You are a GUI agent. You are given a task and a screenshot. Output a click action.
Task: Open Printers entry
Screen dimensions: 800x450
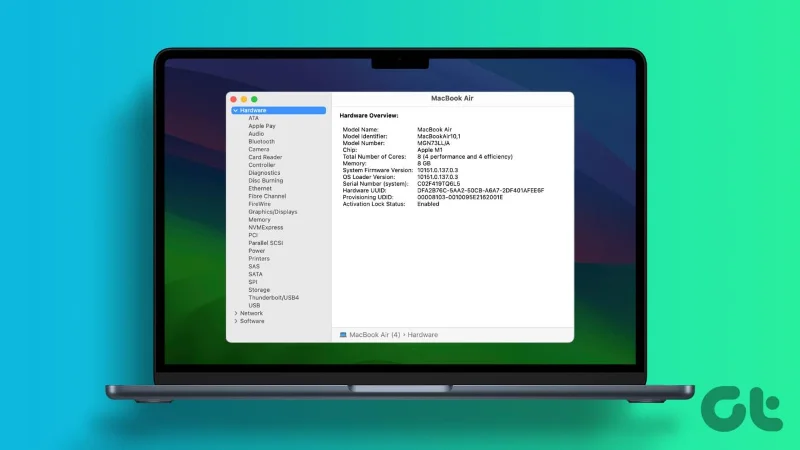pyautogui.click(x=259, y=259)
